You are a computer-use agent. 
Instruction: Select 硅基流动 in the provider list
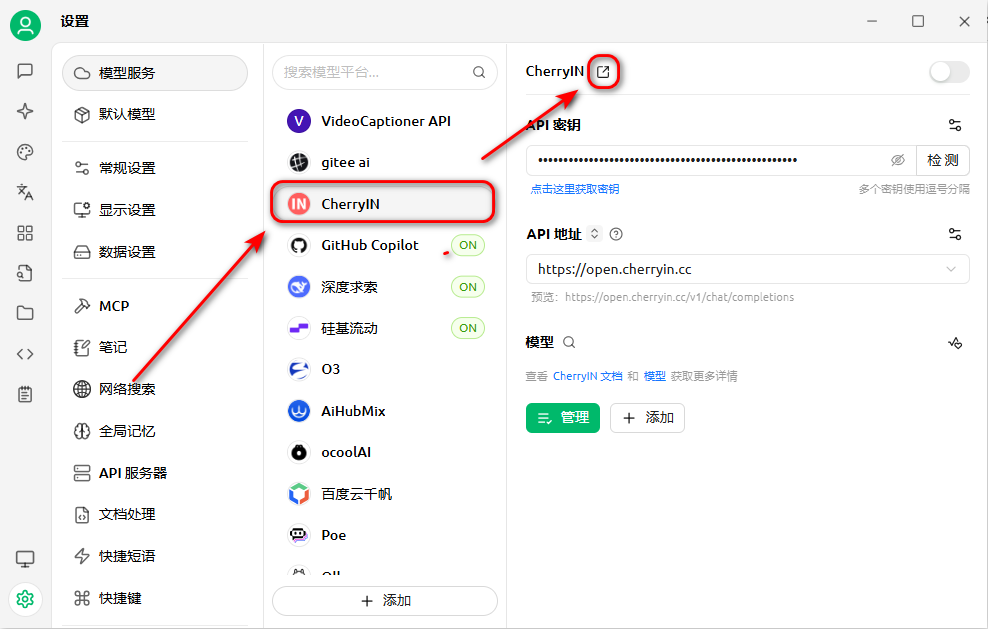385,328
